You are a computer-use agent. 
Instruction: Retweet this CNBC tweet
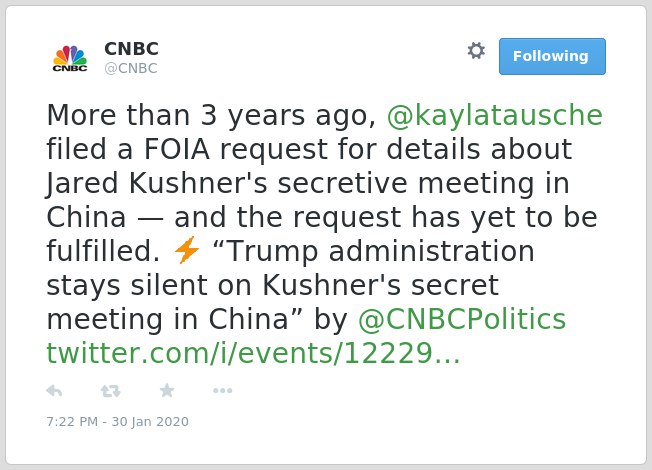(x=111, y=391)
